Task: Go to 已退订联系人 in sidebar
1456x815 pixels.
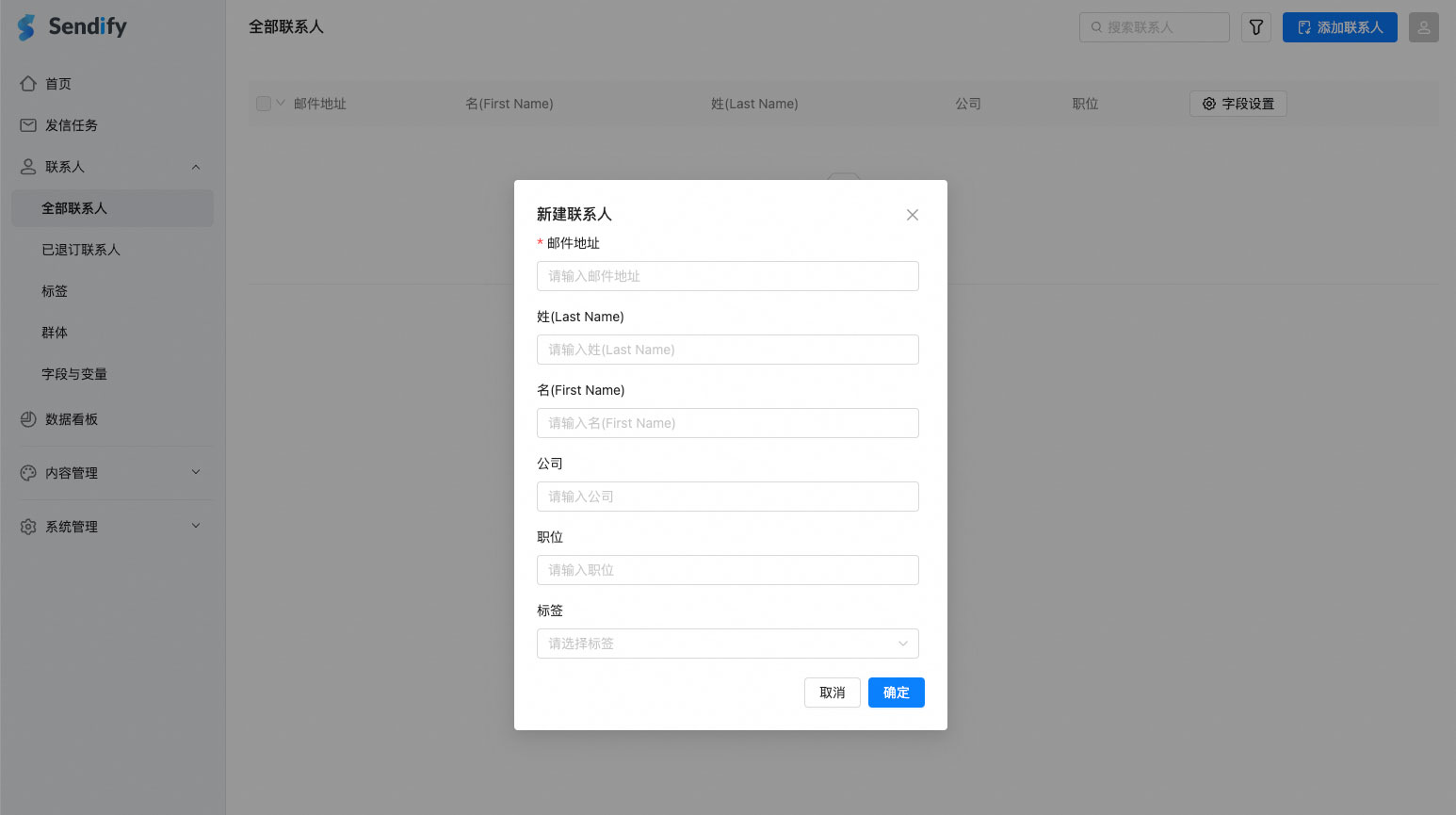Action: point(81,250)
